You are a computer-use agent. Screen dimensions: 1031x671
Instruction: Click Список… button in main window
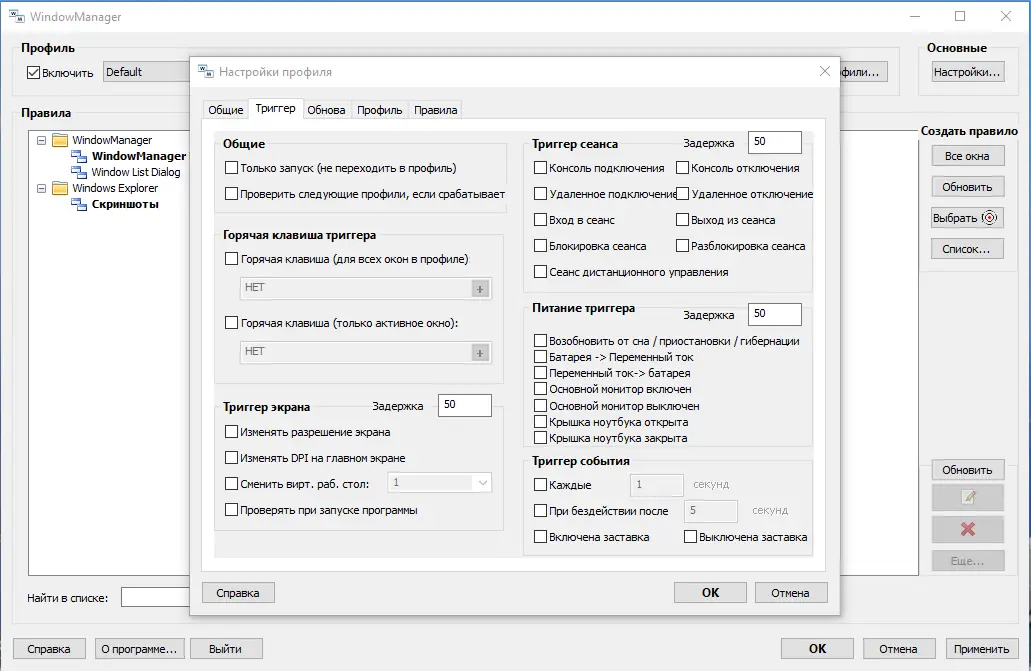click(x=967, y=249)
